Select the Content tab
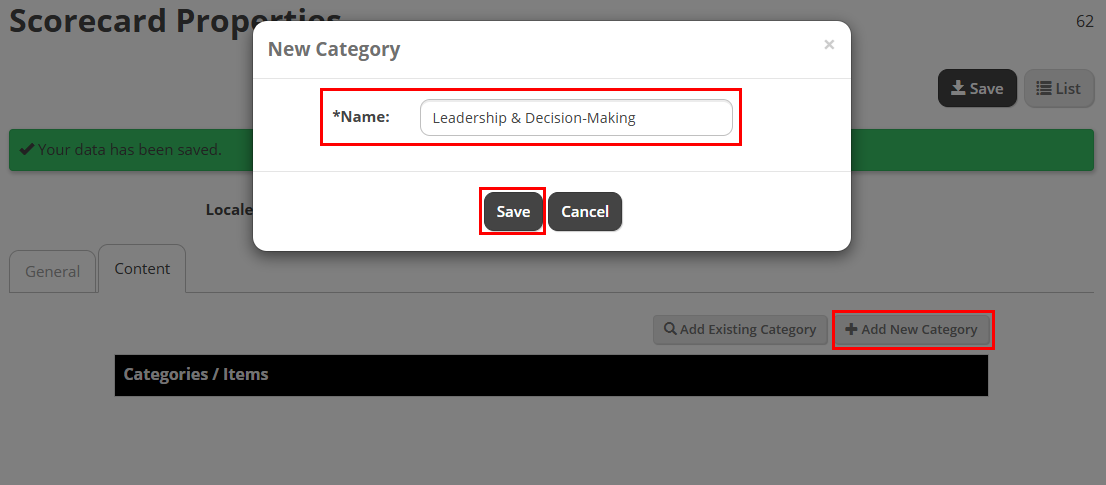The height and width of the screenshot is (485, 1106). [x=142, y=269]
